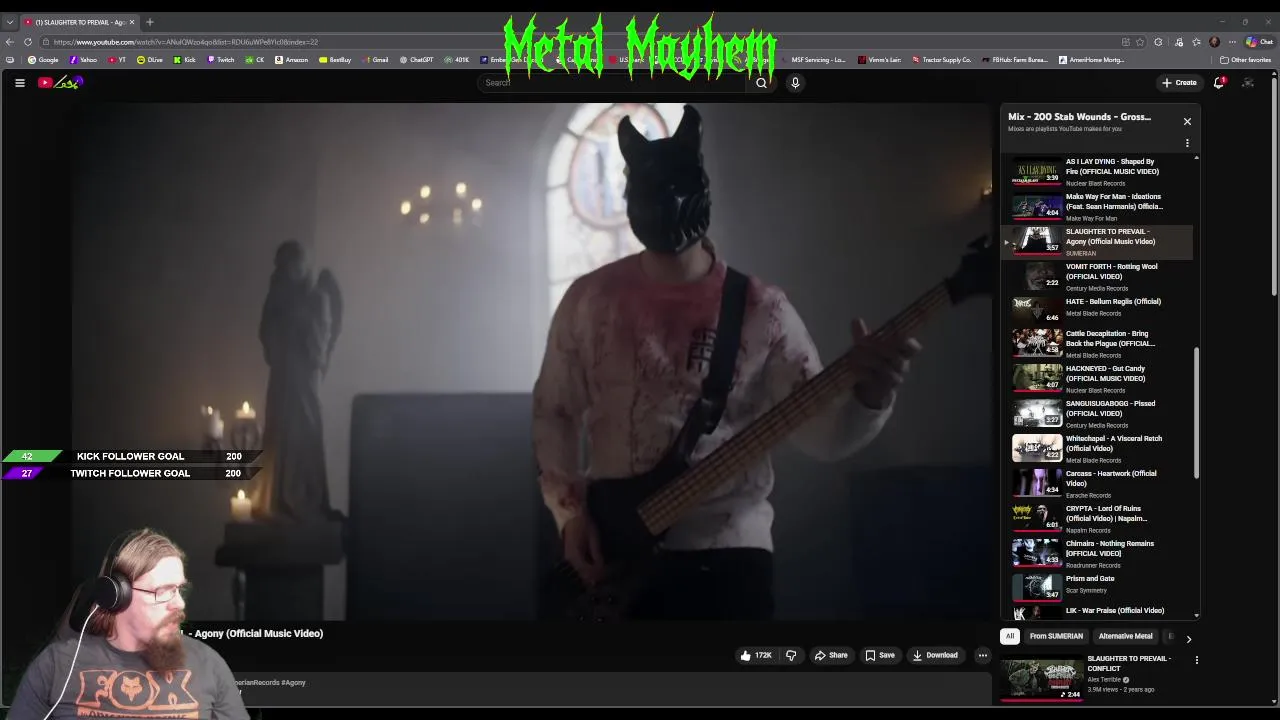Open the Copilot Chat button
This screenshot has width=1280, height=720.
pos(1261,42)
